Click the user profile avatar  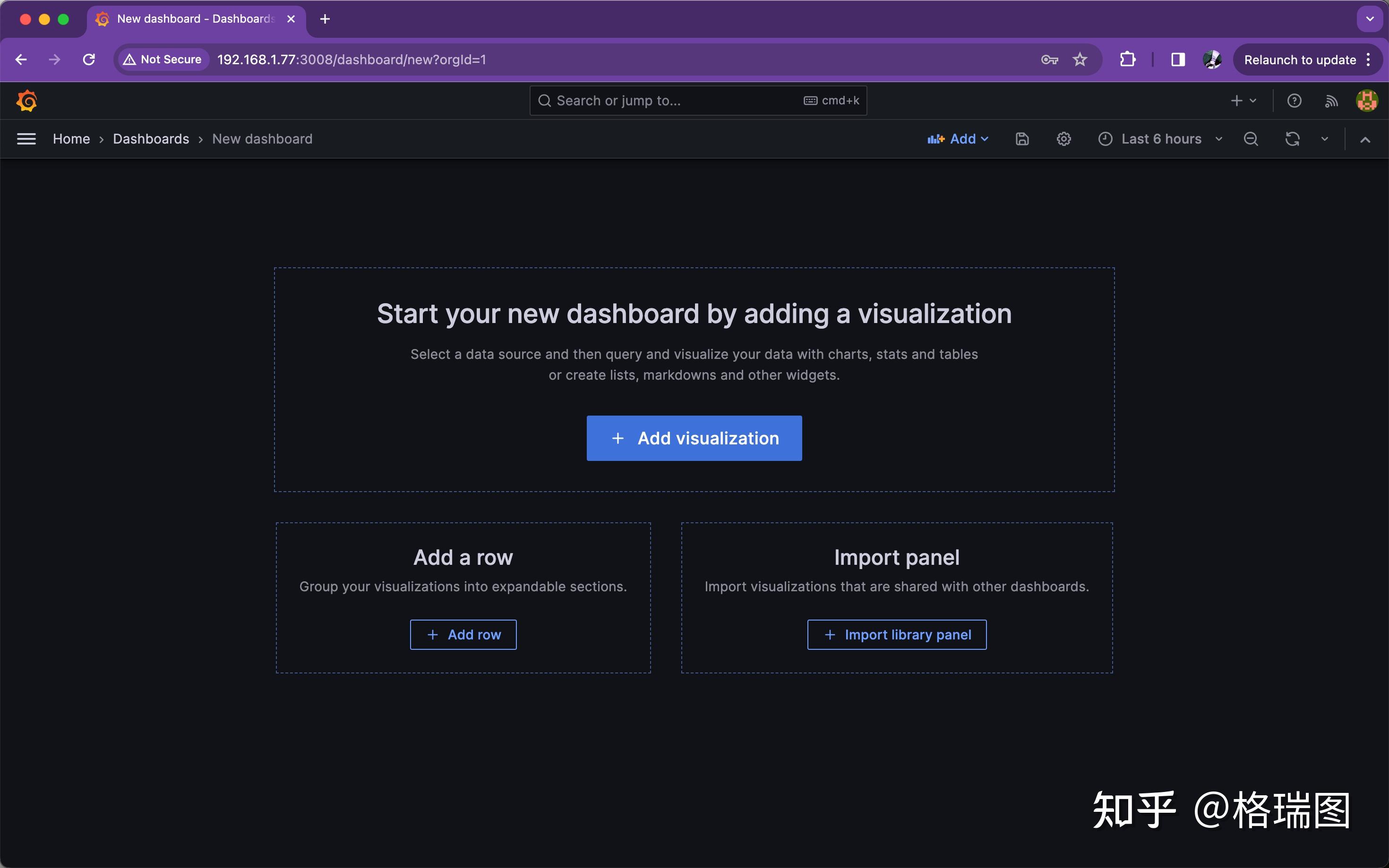1367,101
